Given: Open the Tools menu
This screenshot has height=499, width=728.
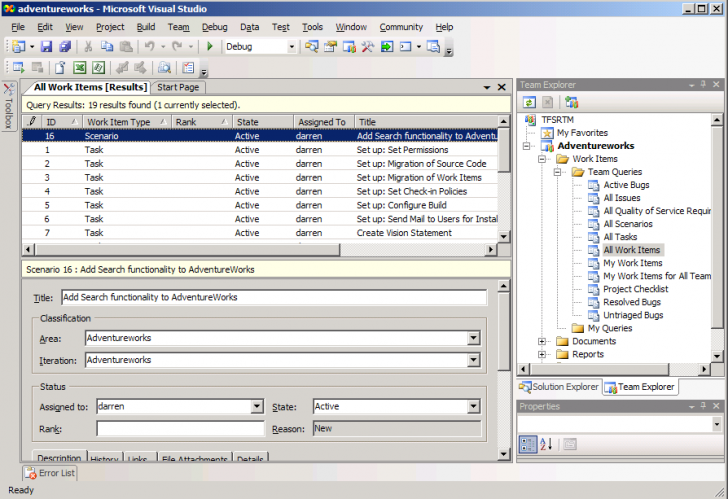Looking at the screenshot, I should (312, 27).
